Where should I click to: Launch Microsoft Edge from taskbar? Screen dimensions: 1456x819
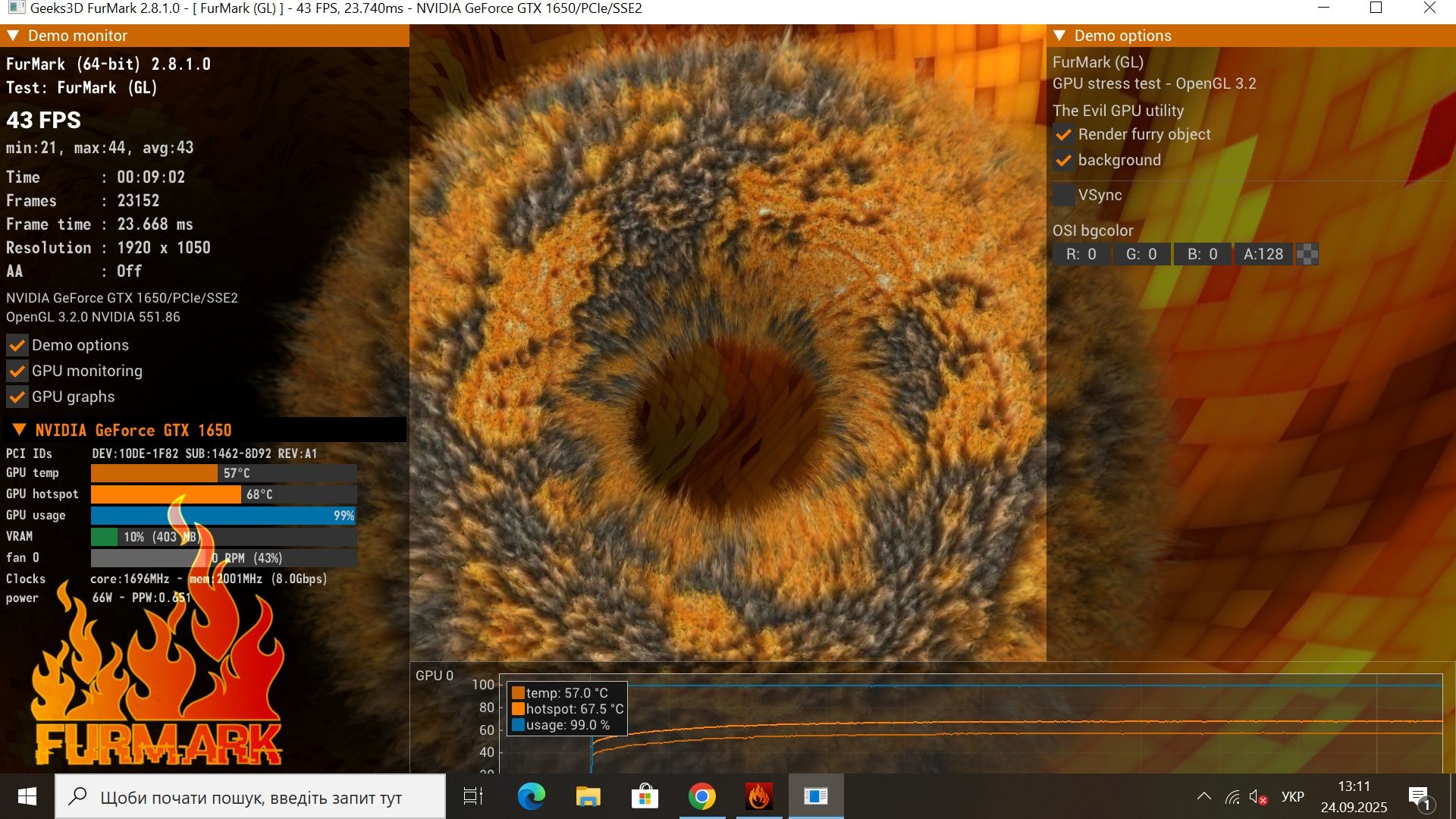[531, 796]
